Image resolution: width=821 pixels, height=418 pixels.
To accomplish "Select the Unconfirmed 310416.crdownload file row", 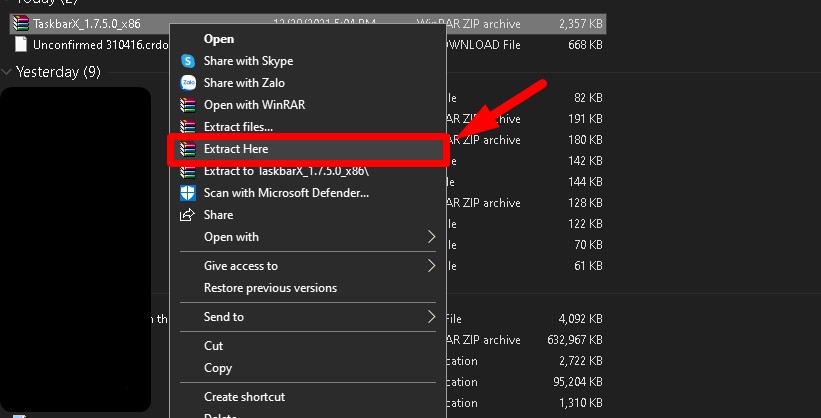I will coord(92,45).
